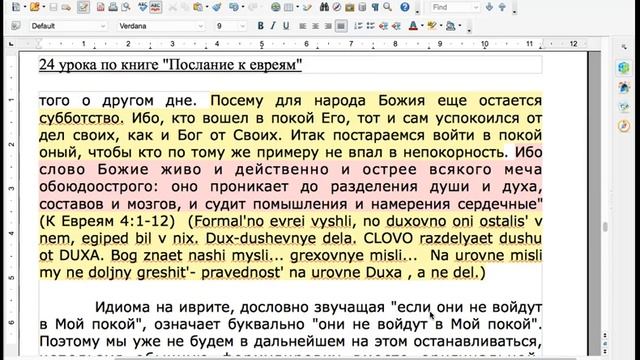Toggle Underline formatting
640x360 pixels.
coord(286,26)
